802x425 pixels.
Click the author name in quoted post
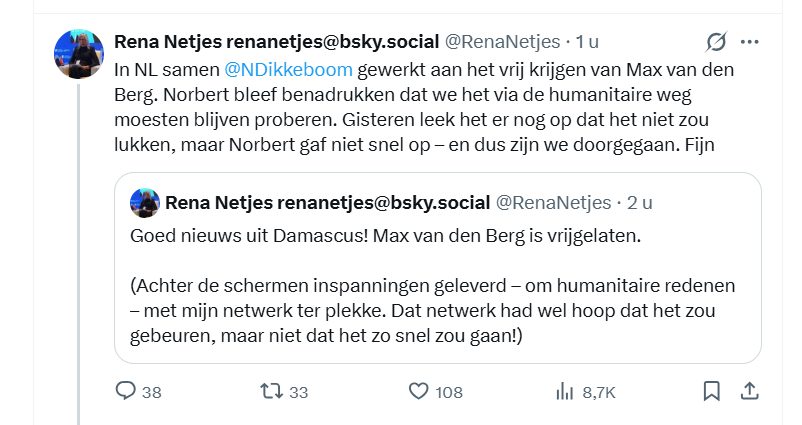326,203
